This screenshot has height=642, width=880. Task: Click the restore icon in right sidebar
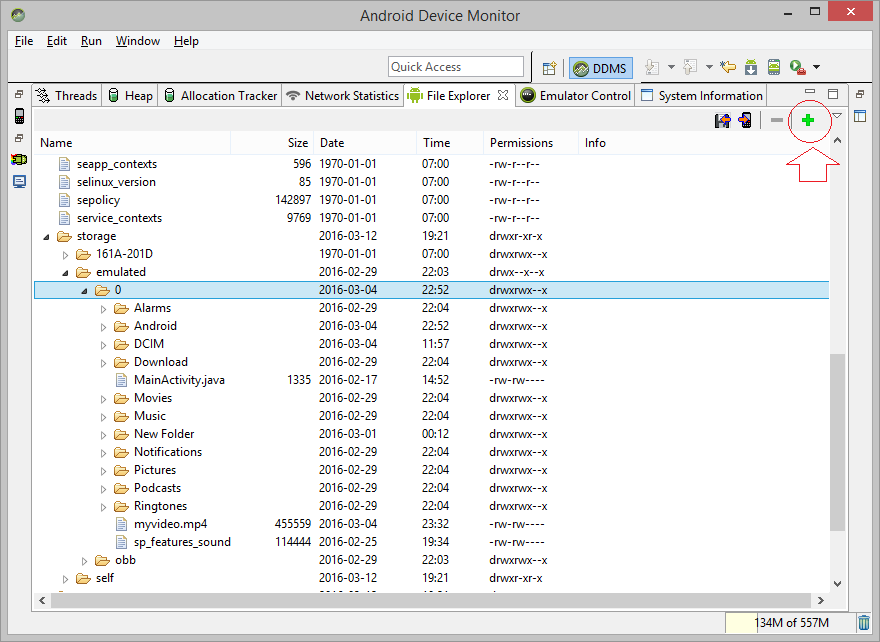point(860,94)
